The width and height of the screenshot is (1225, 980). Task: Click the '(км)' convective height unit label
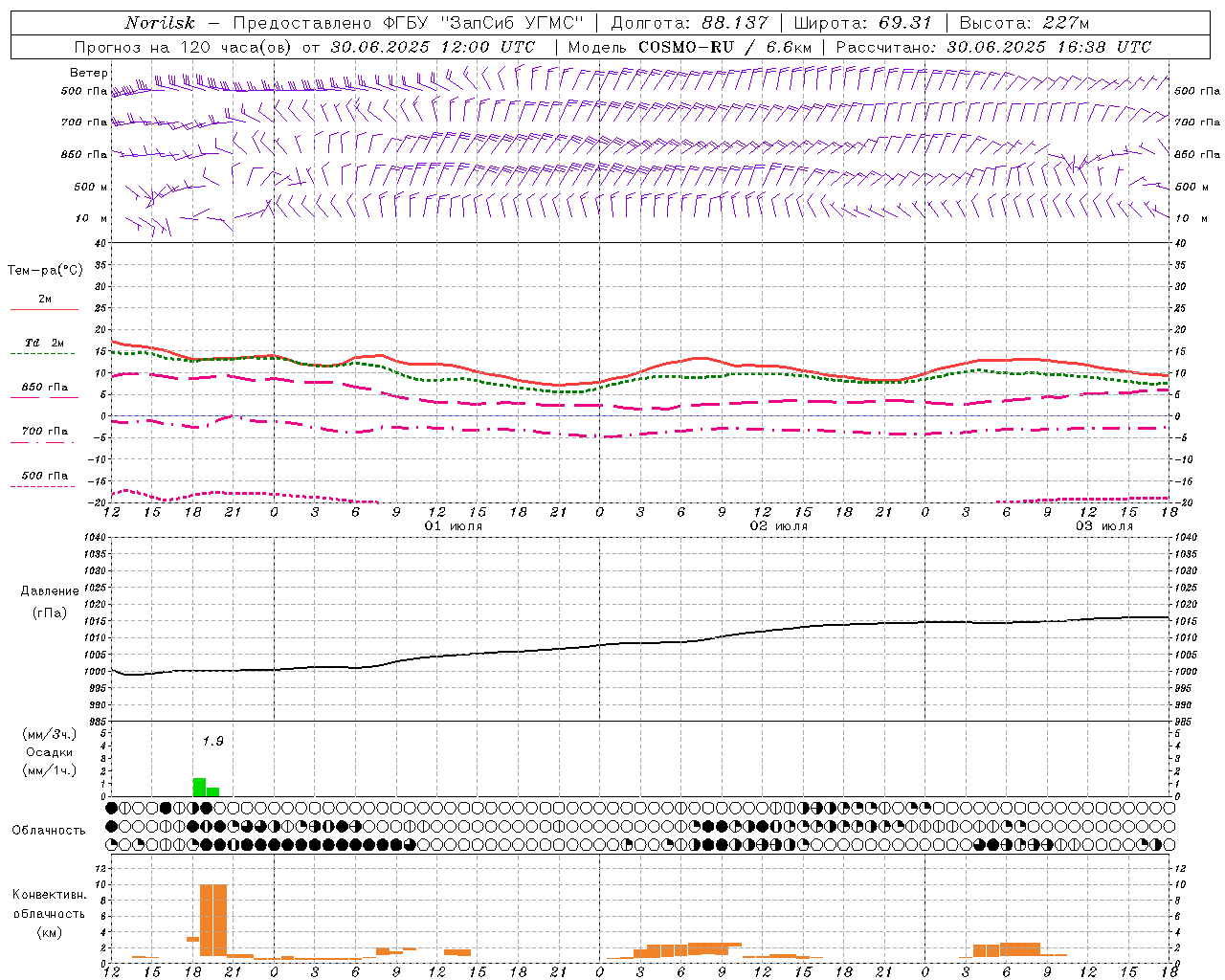tap(50, 932)
